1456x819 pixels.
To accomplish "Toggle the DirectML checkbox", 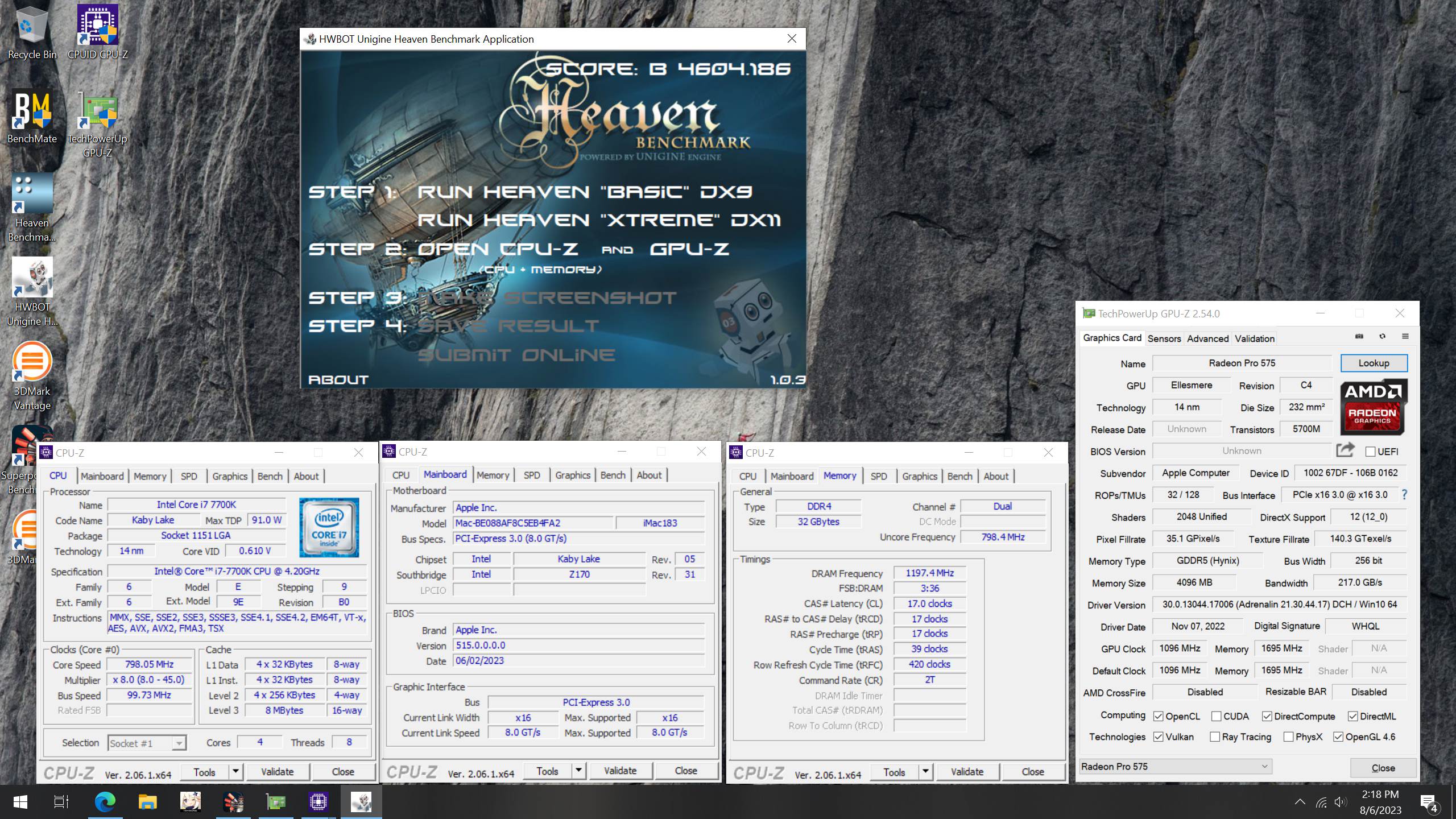I will pos(1353,717).
